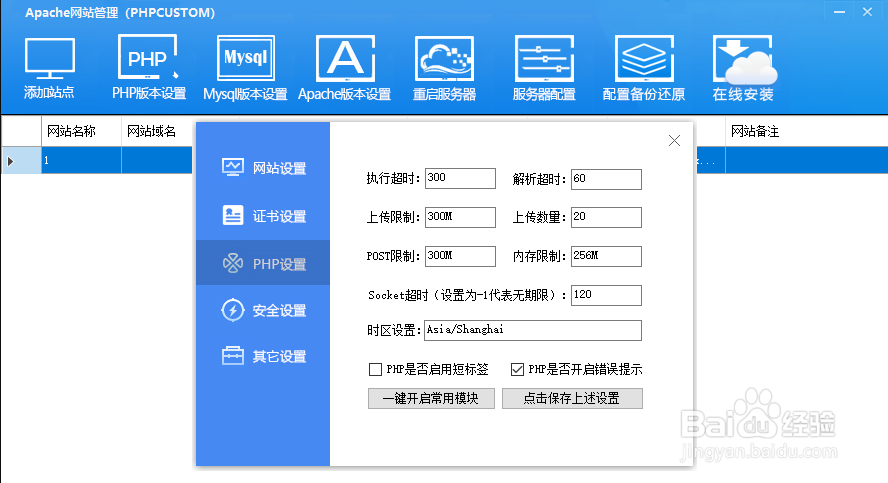Viewport: 888px width, 483px height.
Task: Focus the POST限制 input field
Action: [460, 257]
